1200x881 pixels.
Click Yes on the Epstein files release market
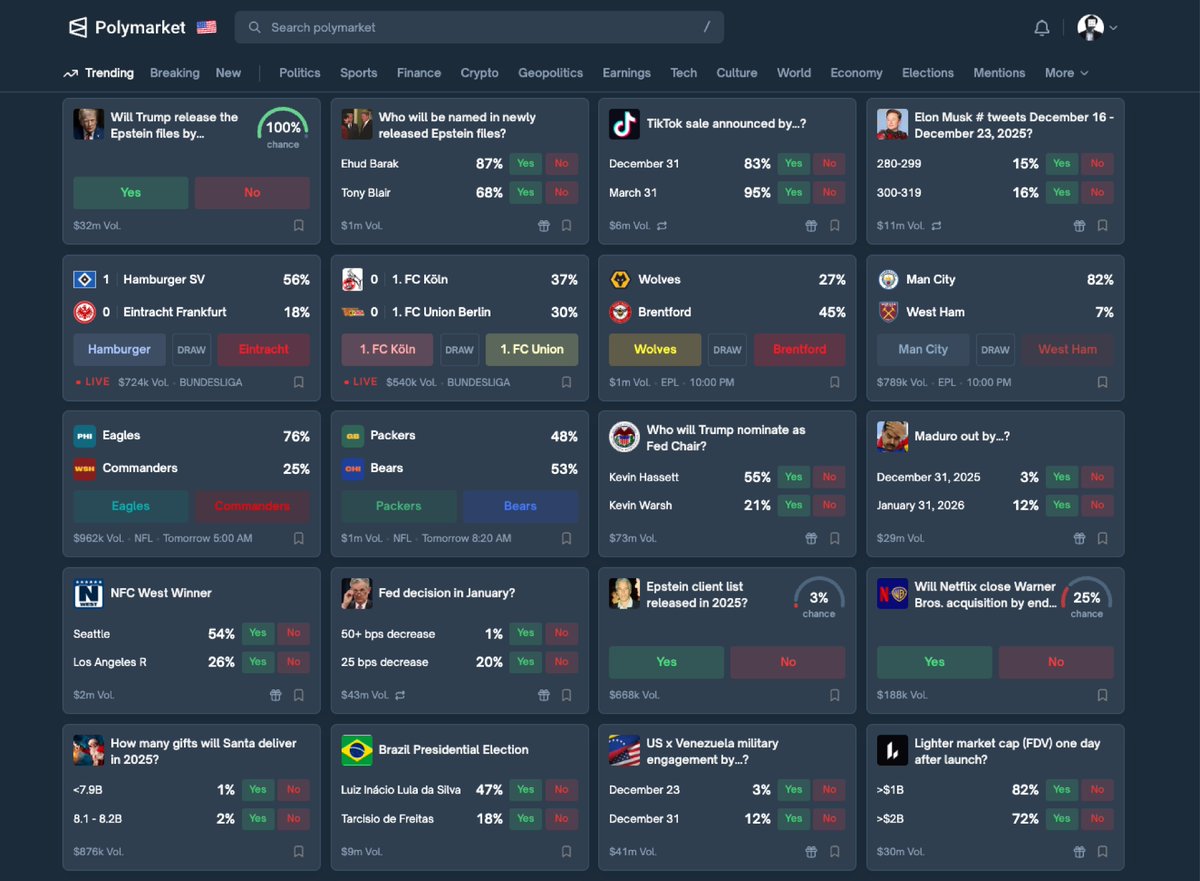[130, 191]
